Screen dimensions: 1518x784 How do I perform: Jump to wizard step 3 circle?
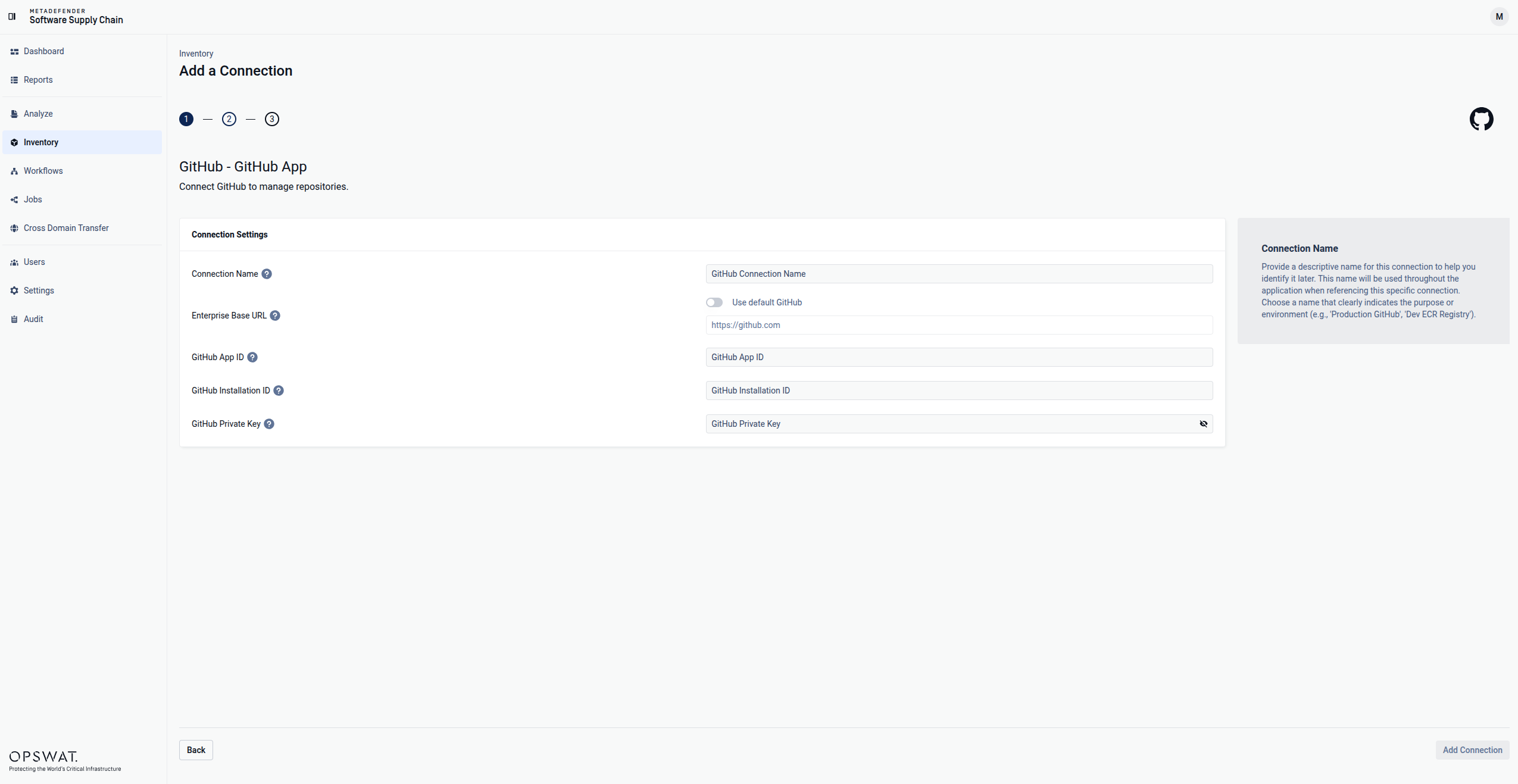coord(272,119)
